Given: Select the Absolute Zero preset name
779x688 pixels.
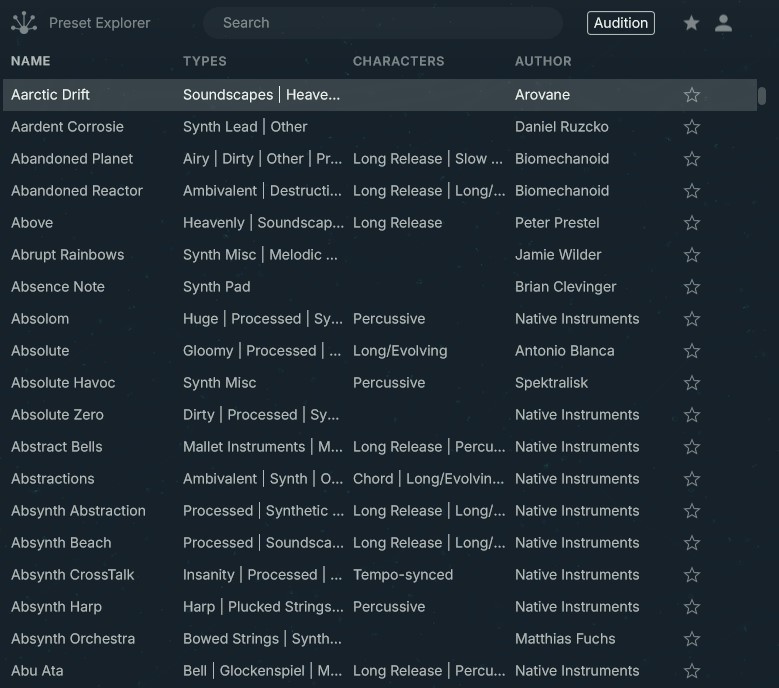Looking at the screenshot, I should point(57,415).
